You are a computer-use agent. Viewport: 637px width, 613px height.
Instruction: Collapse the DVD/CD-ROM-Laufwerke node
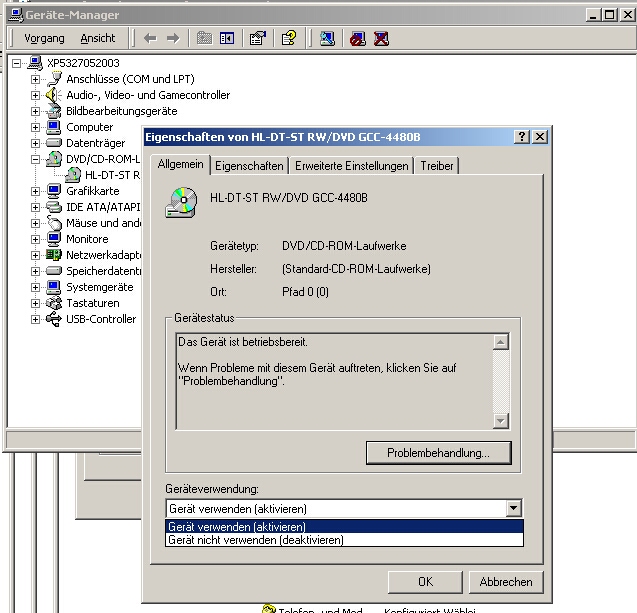(x=35, y=159)
